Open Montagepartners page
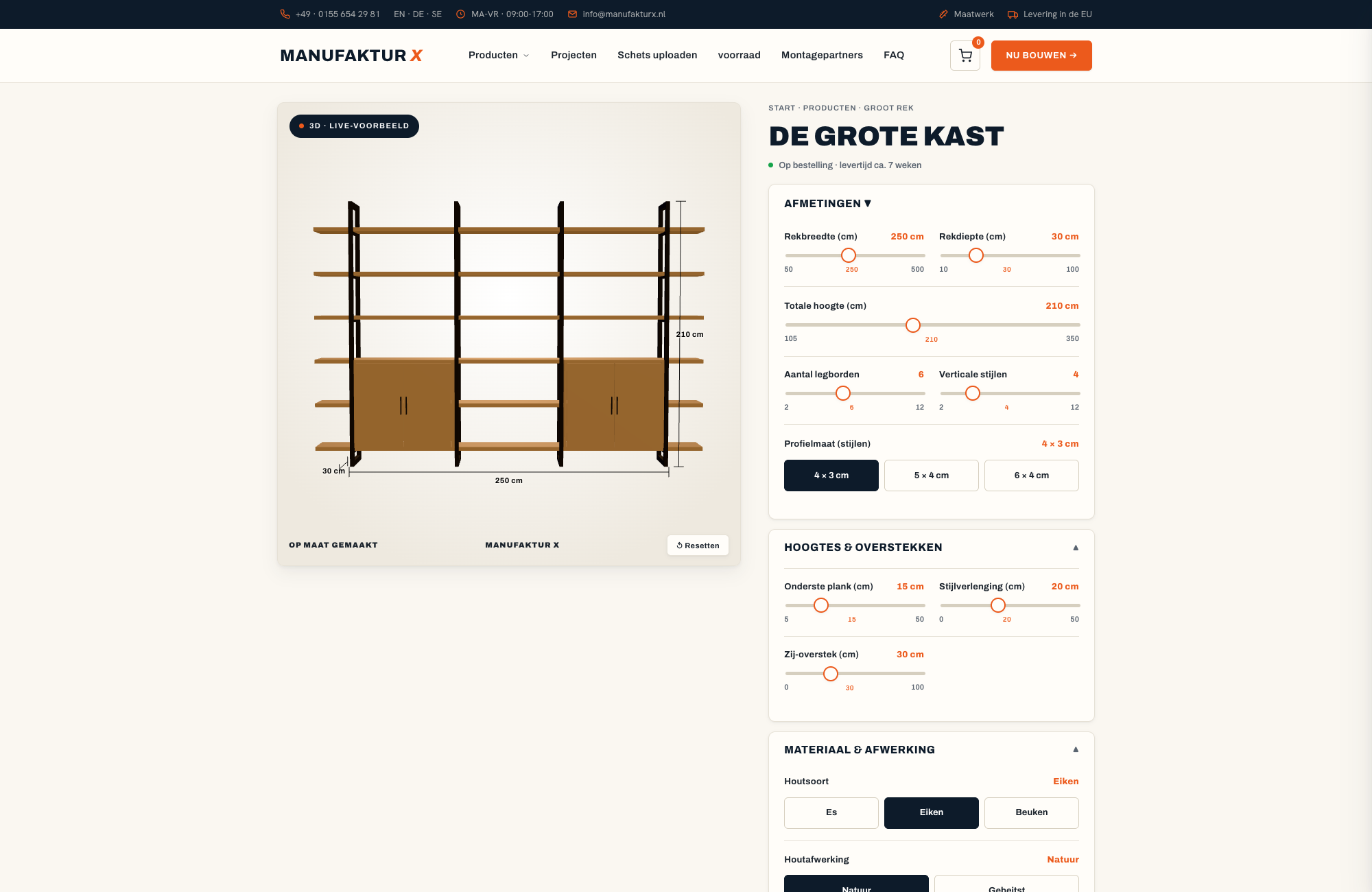 (822, 56)
